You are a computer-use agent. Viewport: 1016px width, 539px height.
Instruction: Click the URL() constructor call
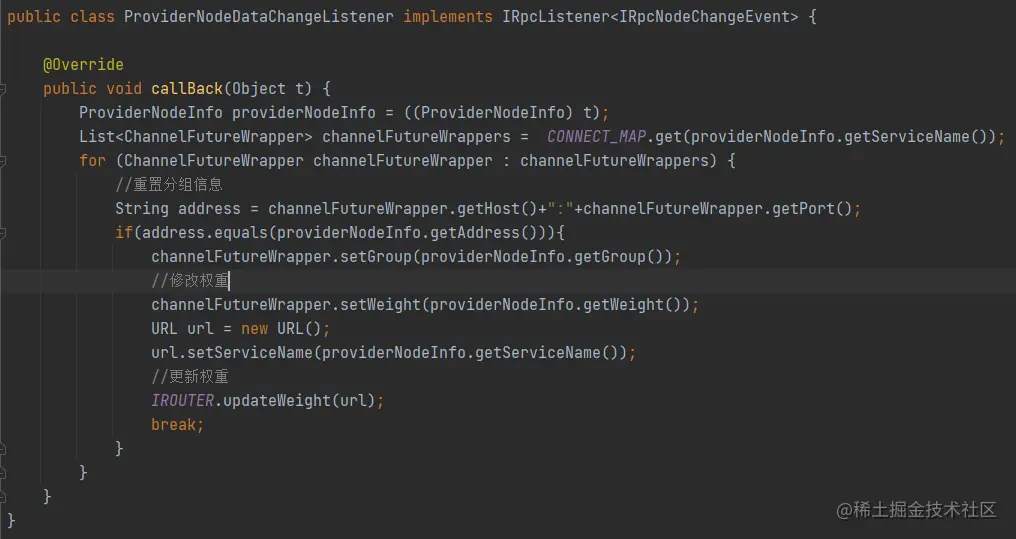point(299,328)
